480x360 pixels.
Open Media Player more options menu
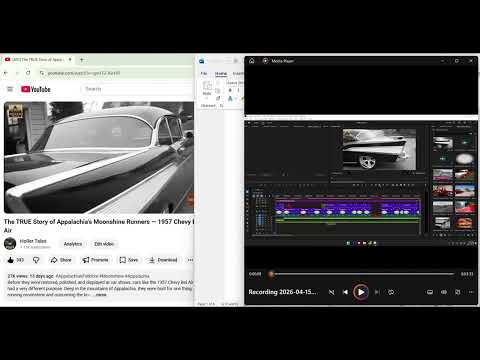(x=471, y=292)
